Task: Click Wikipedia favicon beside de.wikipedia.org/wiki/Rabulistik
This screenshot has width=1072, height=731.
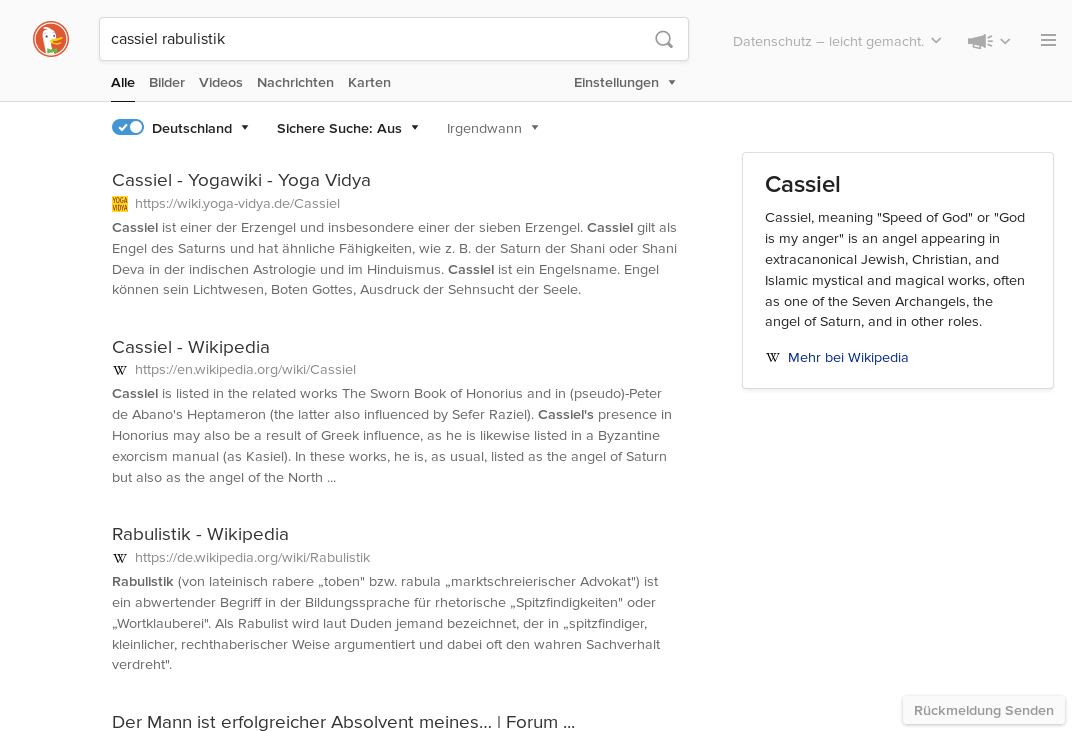Action: [x=120, y=558]
